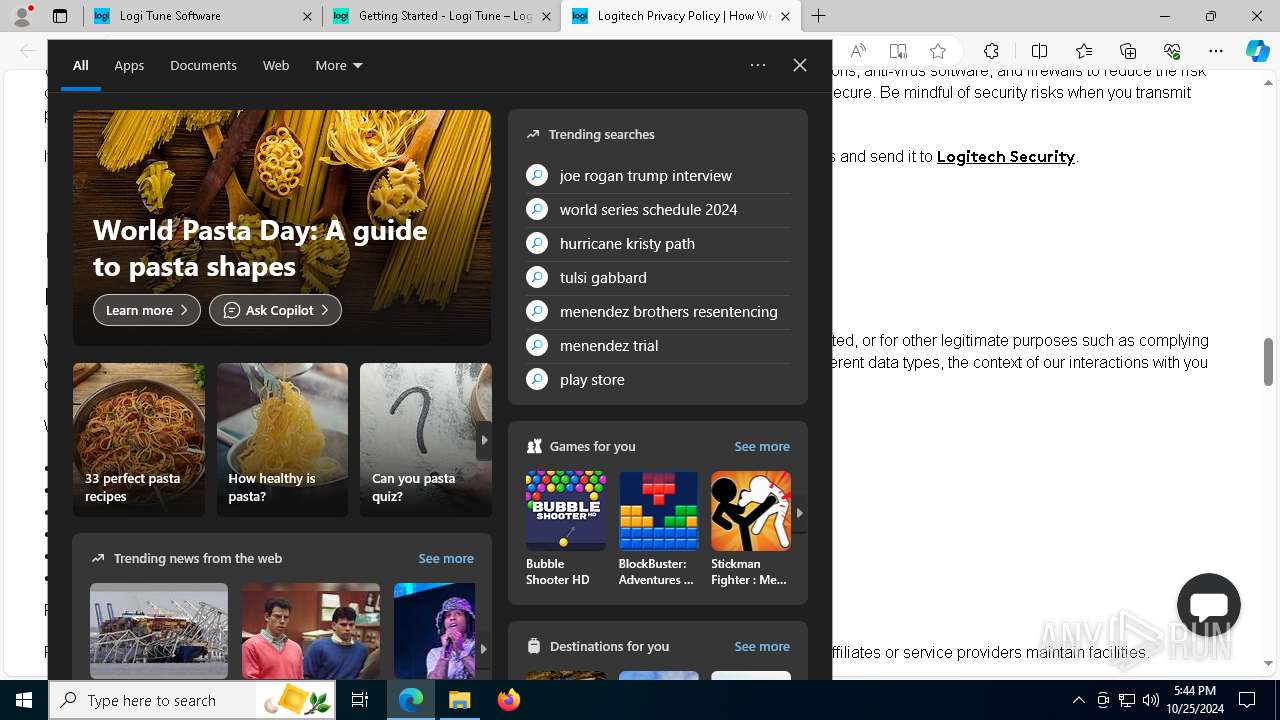Click the Windows Start button

point(24,700)
